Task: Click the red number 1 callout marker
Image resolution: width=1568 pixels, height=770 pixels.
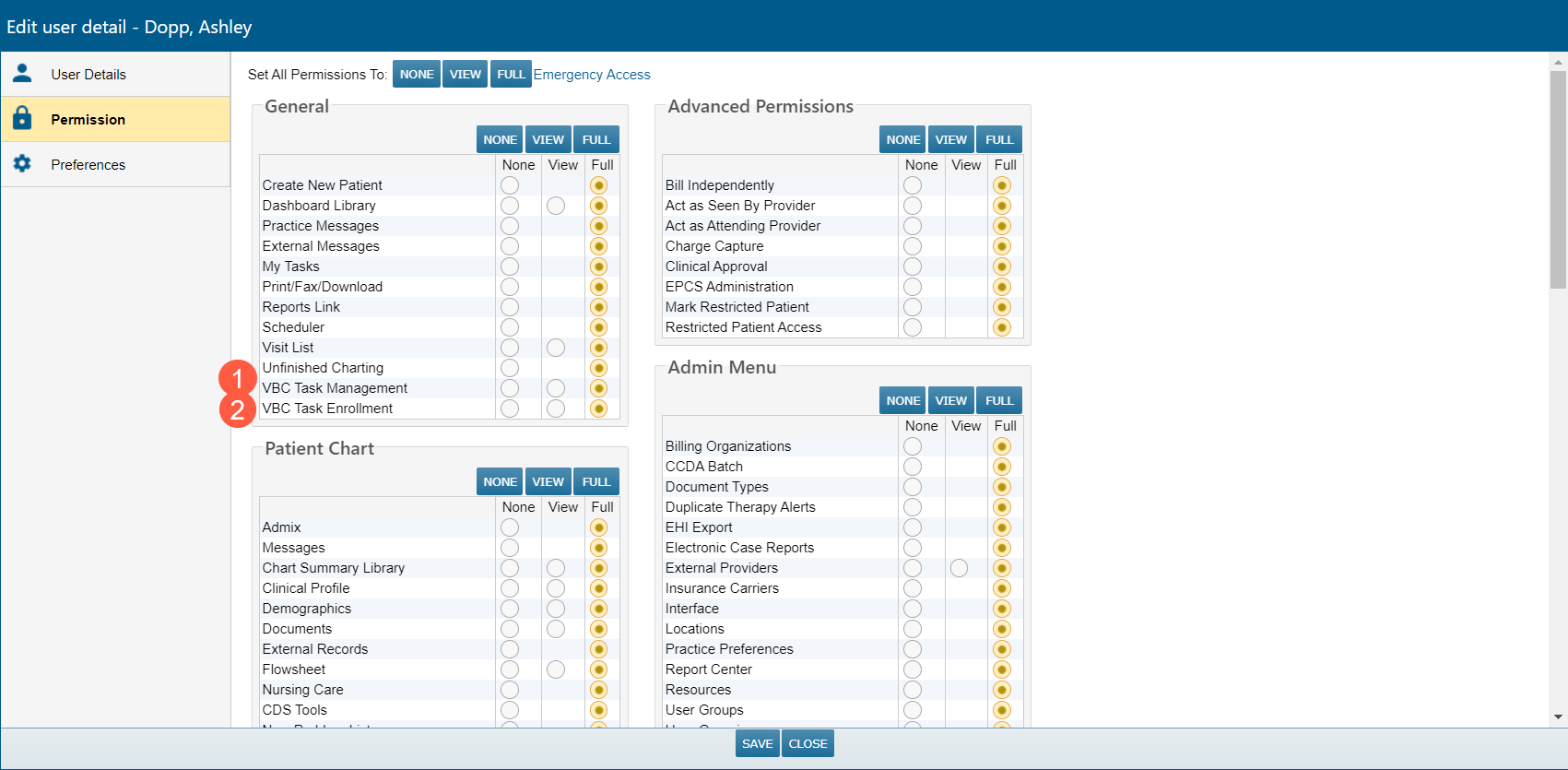Action: tap(237, 378)
